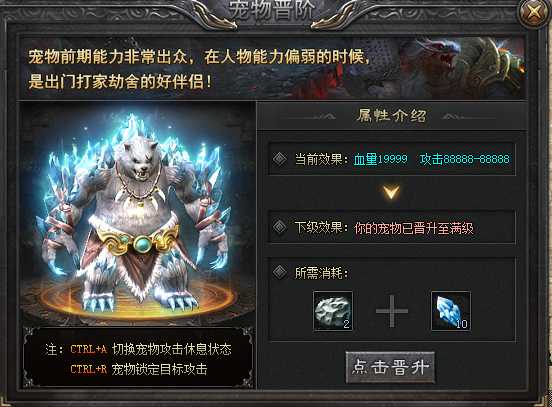Click the diamond icon beside 当前效果
The height and width of the screenshot is (407, 552).
click(280, 159)
